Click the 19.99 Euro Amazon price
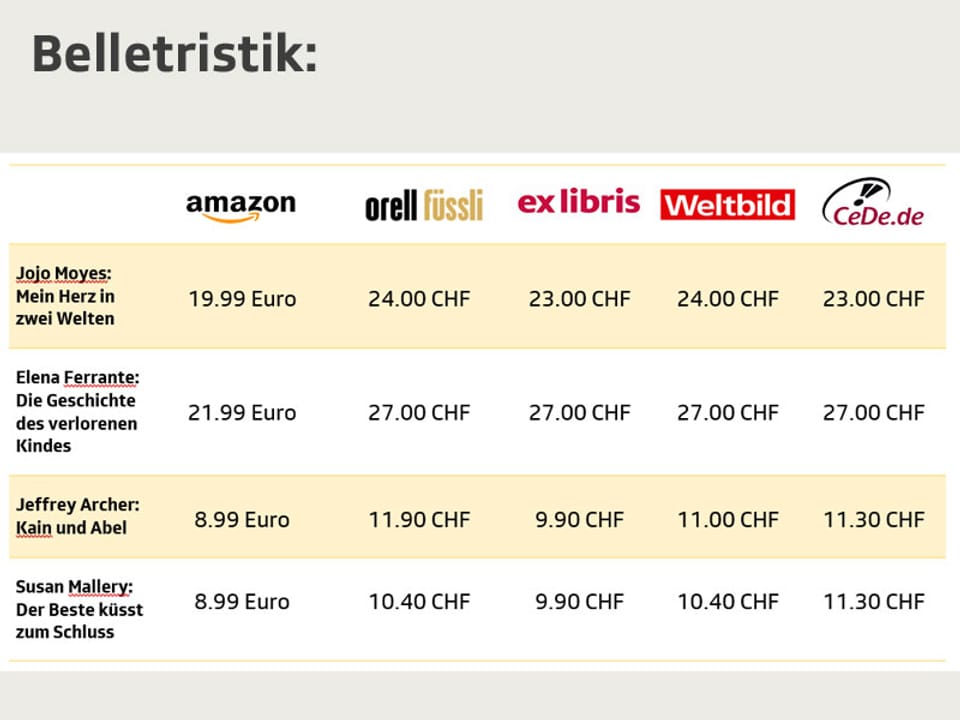This screenshot has width=960, height=720. coord(242,299)
